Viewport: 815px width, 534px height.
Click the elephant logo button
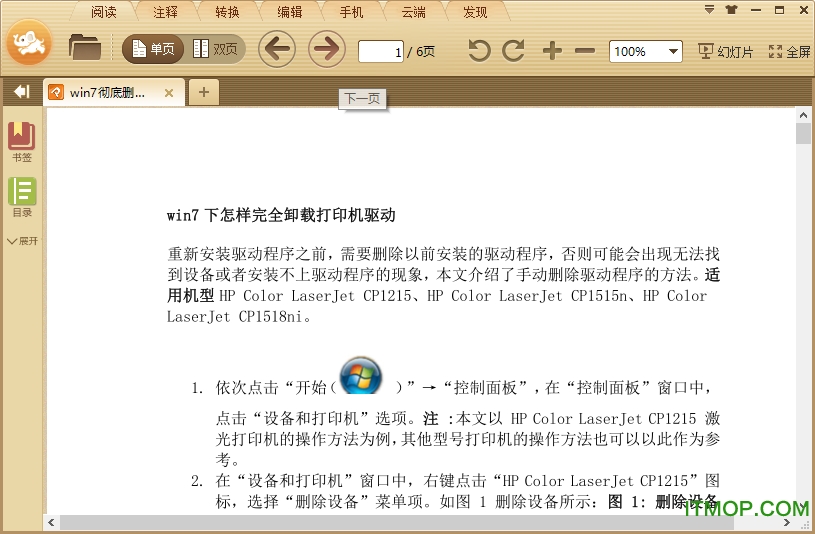[x=29, y=43]
